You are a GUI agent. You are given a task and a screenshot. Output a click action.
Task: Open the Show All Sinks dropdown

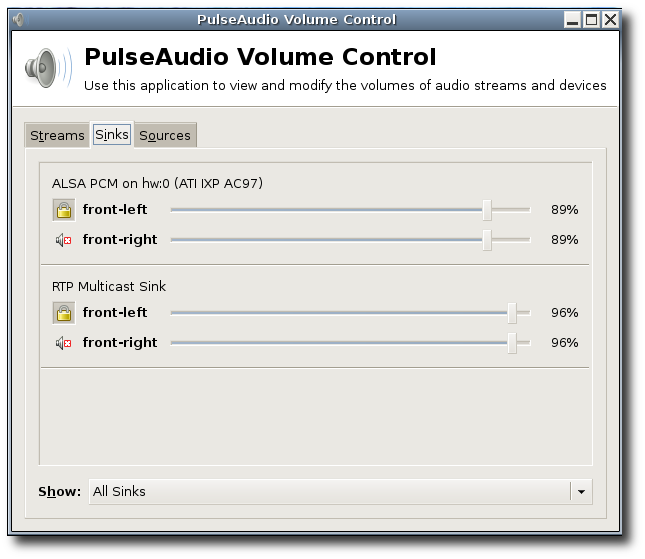click(330, 491)
